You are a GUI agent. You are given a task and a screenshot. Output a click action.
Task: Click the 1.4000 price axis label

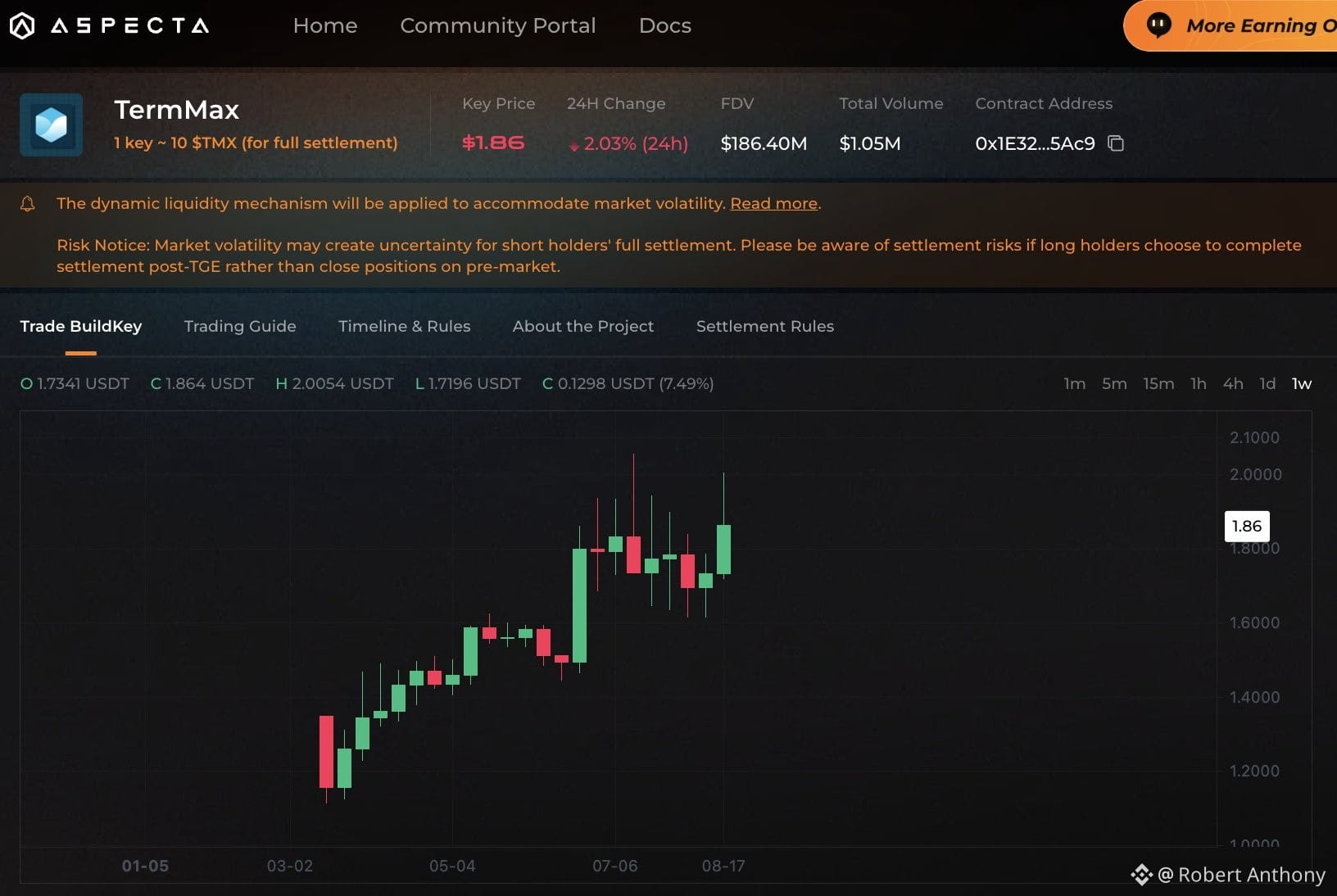pos(1254,697)
